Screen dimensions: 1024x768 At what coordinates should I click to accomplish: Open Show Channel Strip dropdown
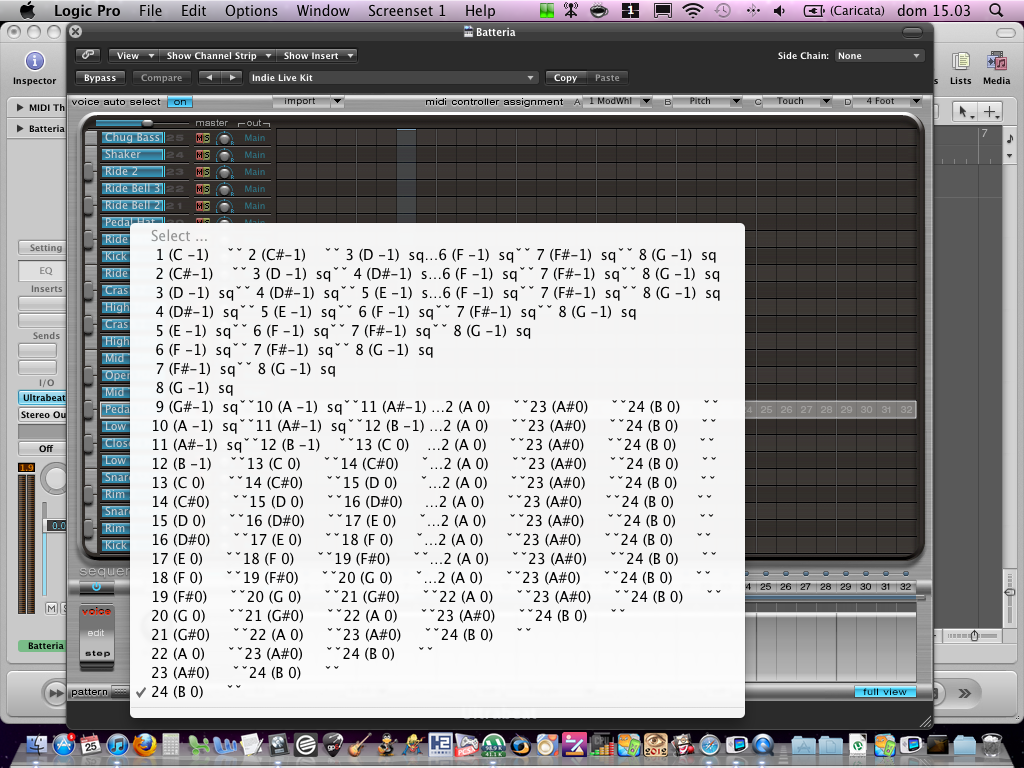point(218,56)
